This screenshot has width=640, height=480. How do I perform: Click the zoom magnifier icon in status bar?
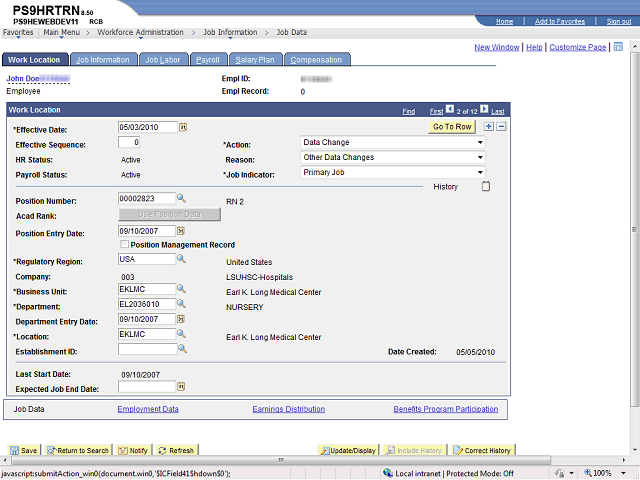click(x=588, y=473)
